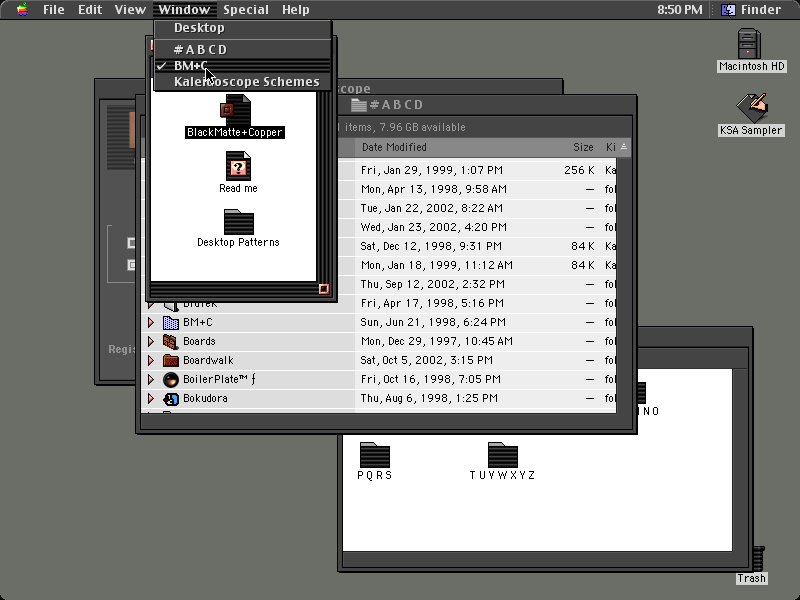Click the # A B C D title bar folder icon
Viewport: 800px width, 600px height.
click(x=359, y=105)
